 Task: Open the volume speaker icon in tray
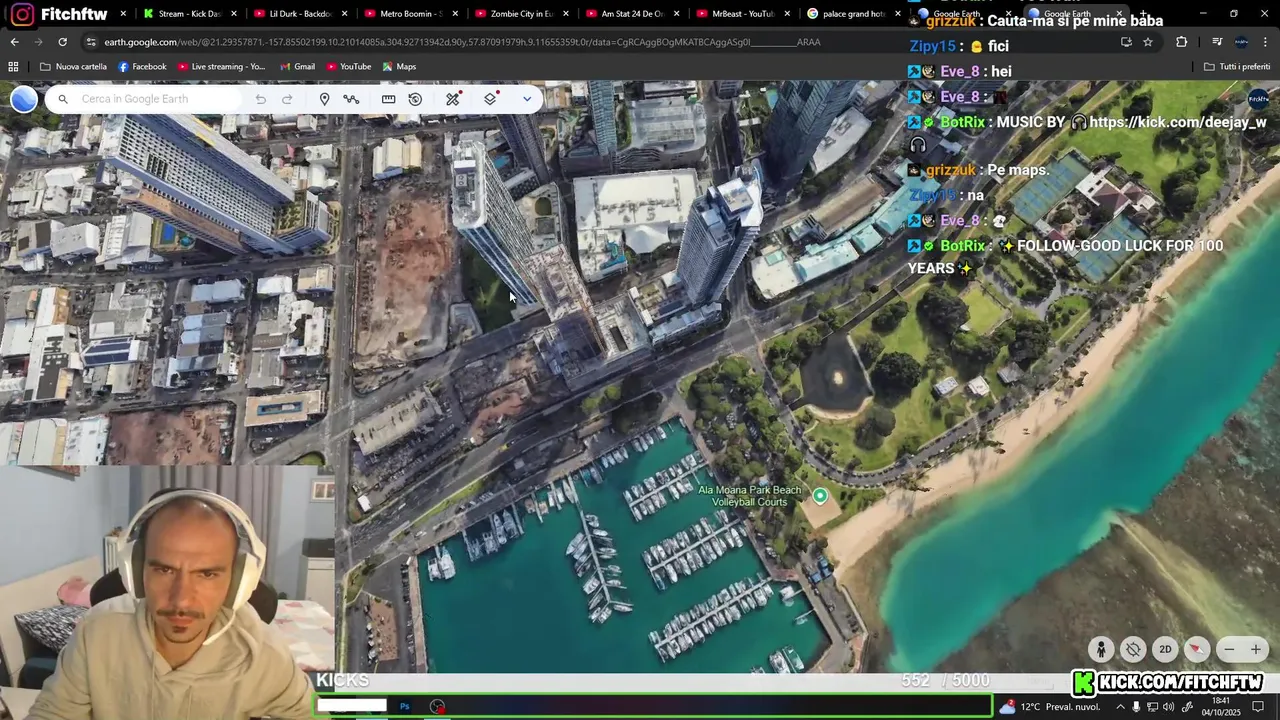pos(1168,707)
